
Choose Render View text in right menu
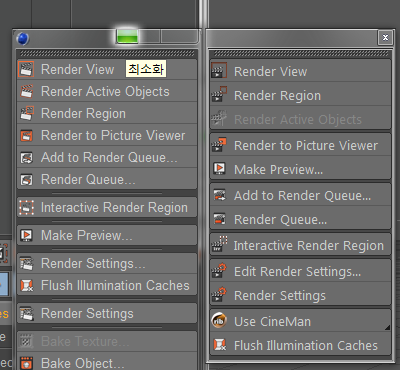tap(270, 71)
